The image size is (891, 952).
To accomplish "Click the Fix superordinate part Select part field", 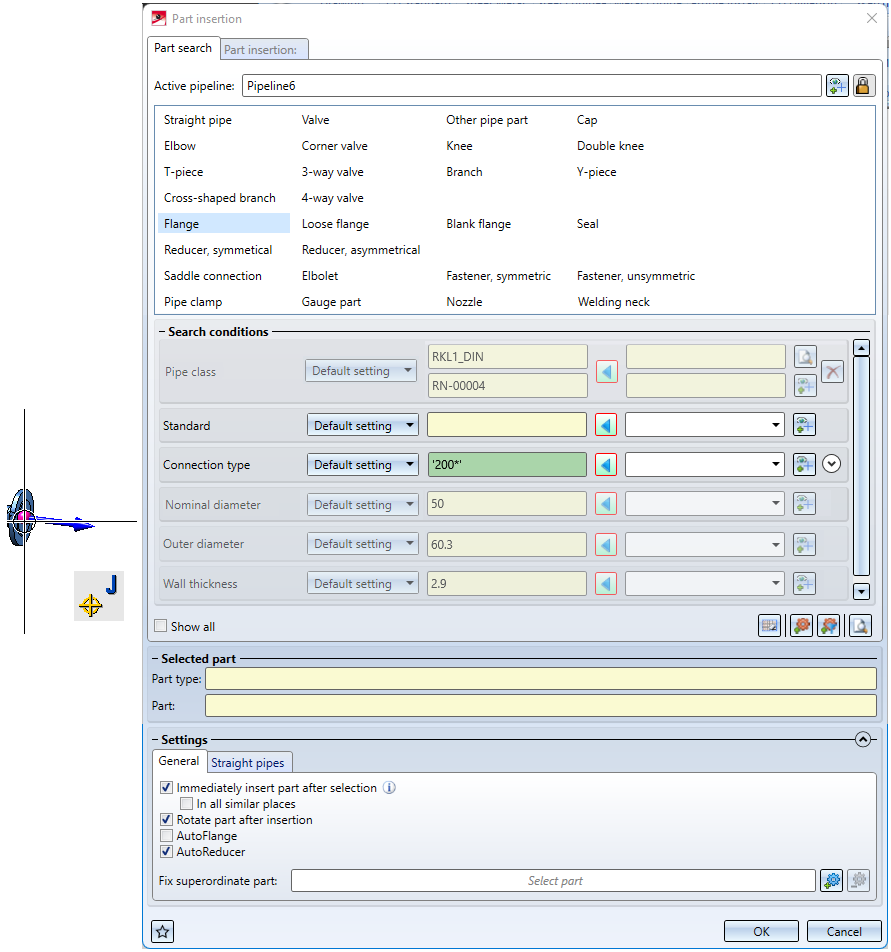I will coord(553,880).
